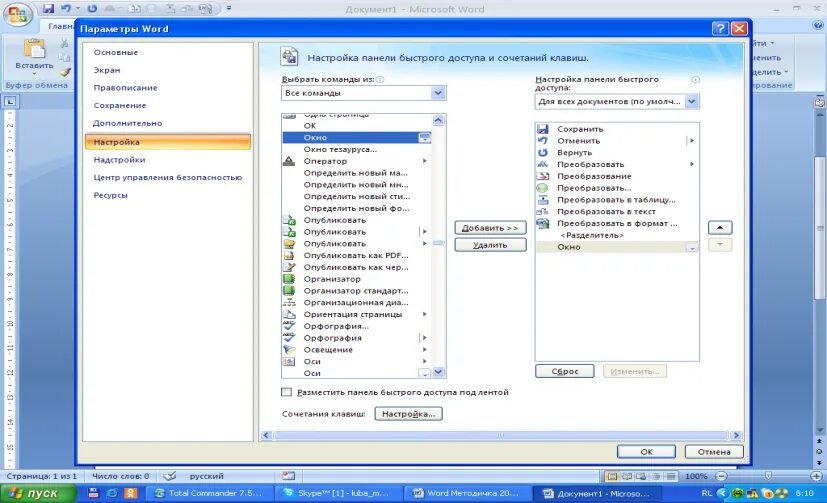
Task: Click info icon next to Выбрать команды из
Action: 380,79
